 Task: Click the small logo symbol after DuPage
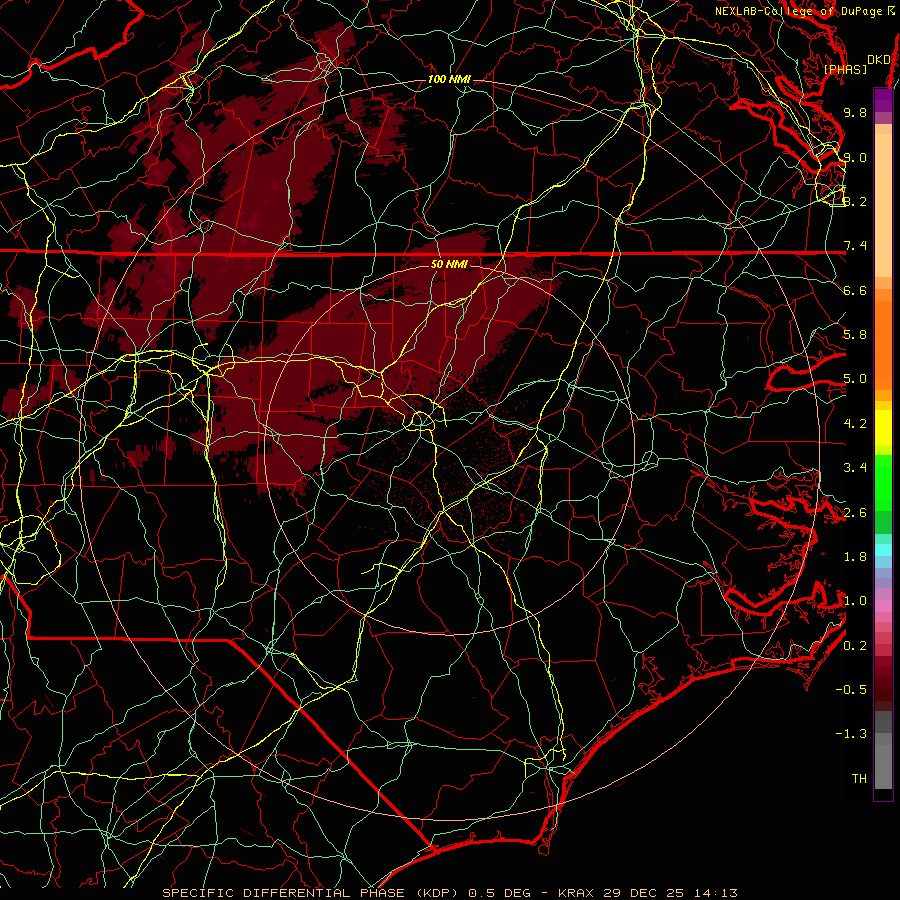click(891, 11)
